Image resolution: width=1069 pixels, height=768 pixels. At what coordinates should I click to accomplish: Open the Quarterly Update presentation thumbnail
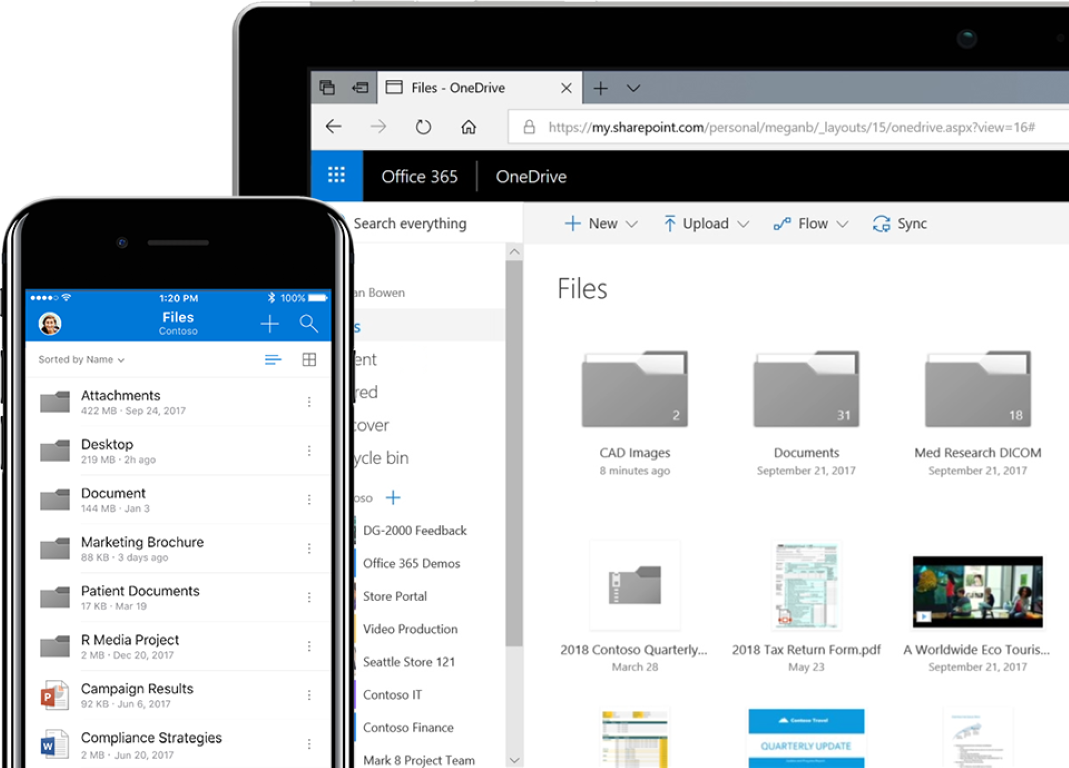[807, 738]
